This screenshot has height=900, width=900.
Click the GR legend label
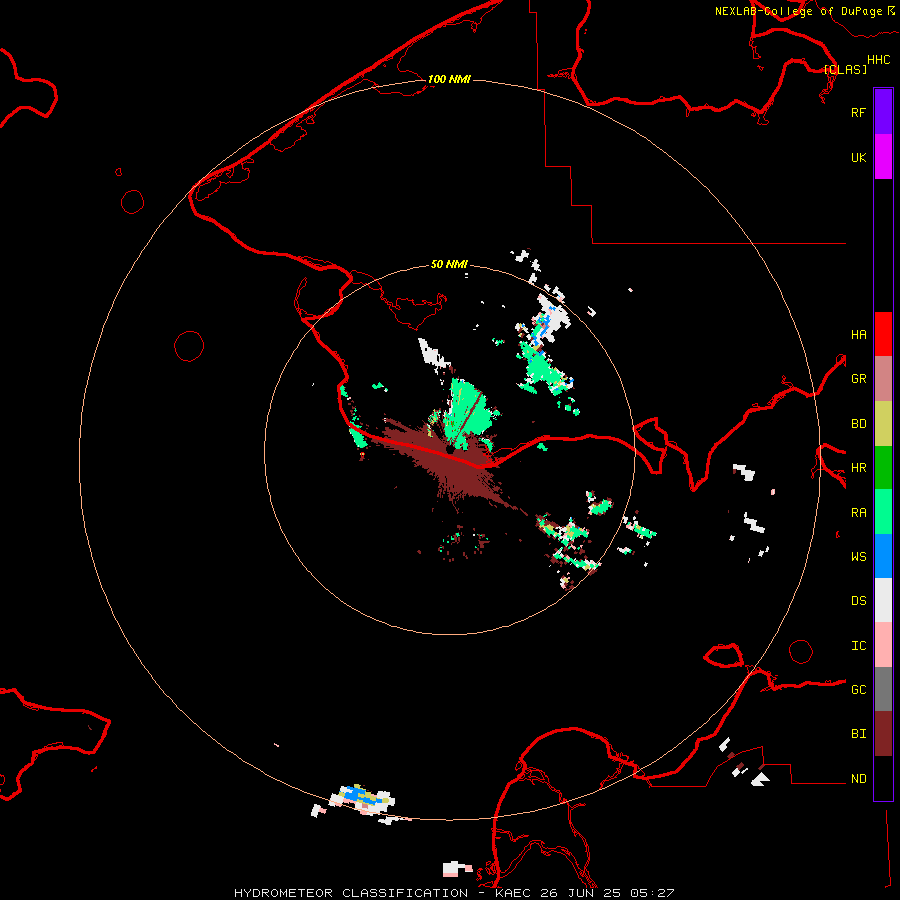(x=858, y=379)
